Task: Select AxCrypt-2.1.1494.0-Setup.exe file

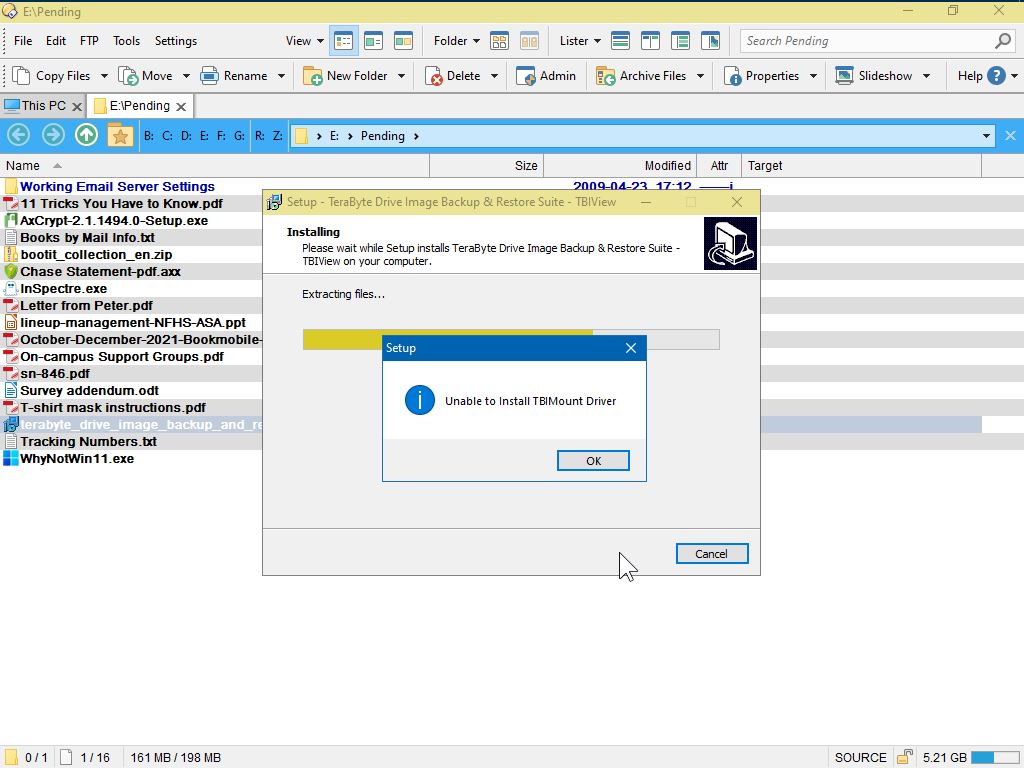Action: click(x=114, y=221)
